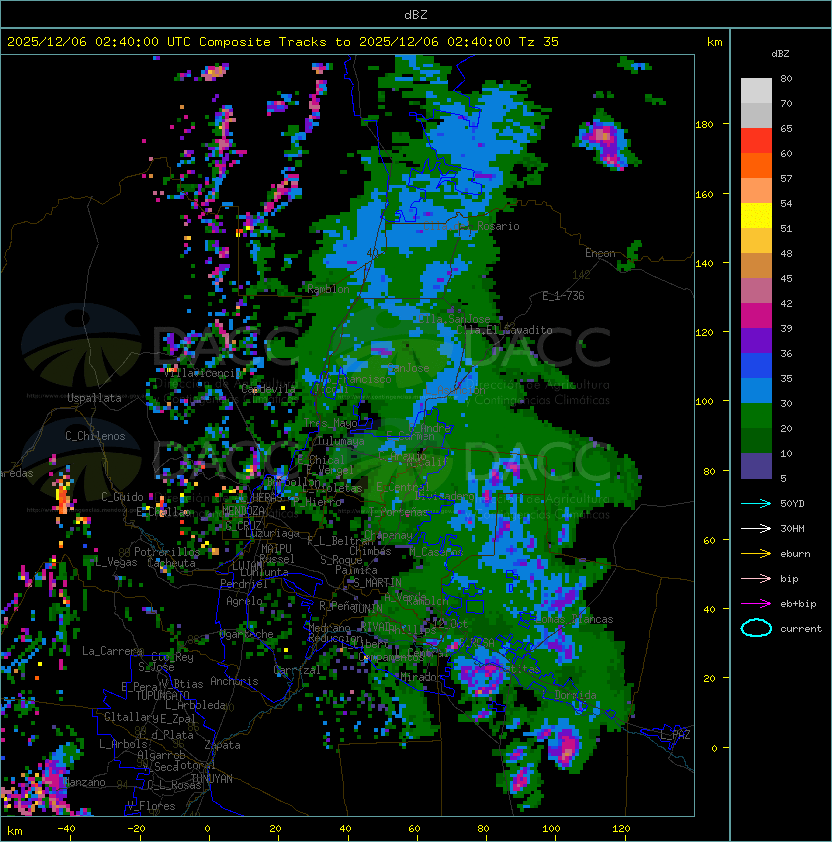Viewport: 832px width, 842px height.
Task: Click the E_1-736 map label
Action: point(563,296)
